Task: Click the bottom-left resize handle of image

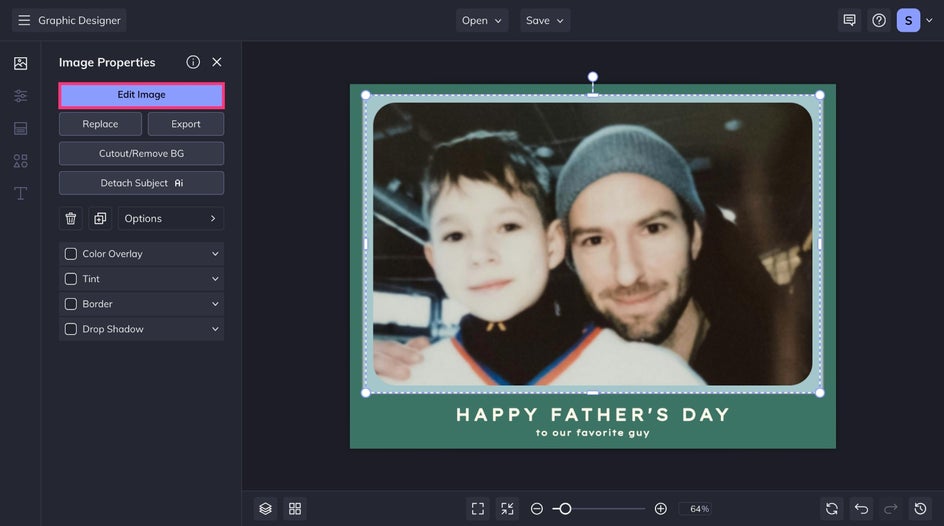Action: tap(365, 393)
